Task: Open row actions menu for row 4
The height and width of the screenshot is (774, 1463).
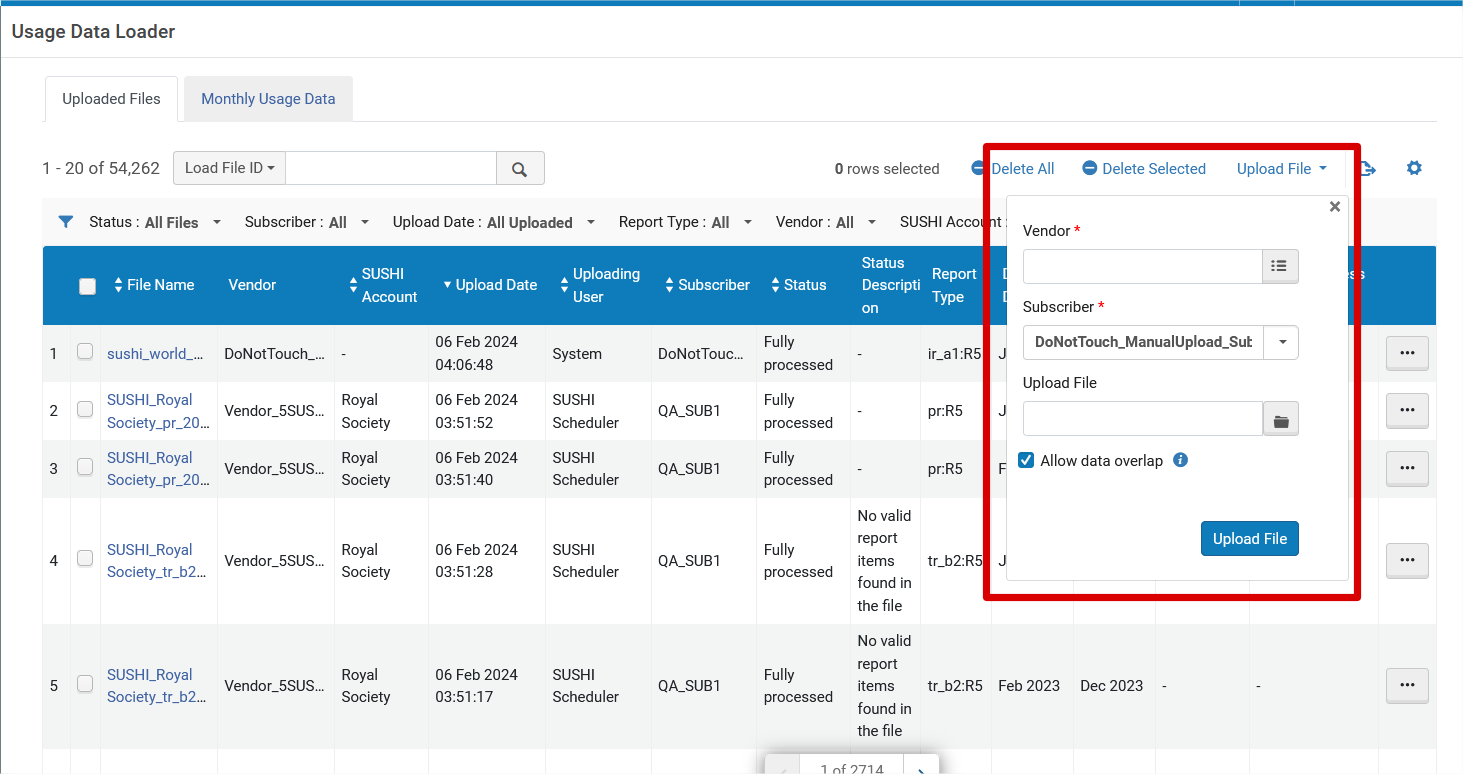Action: (x=1407, y=560)
